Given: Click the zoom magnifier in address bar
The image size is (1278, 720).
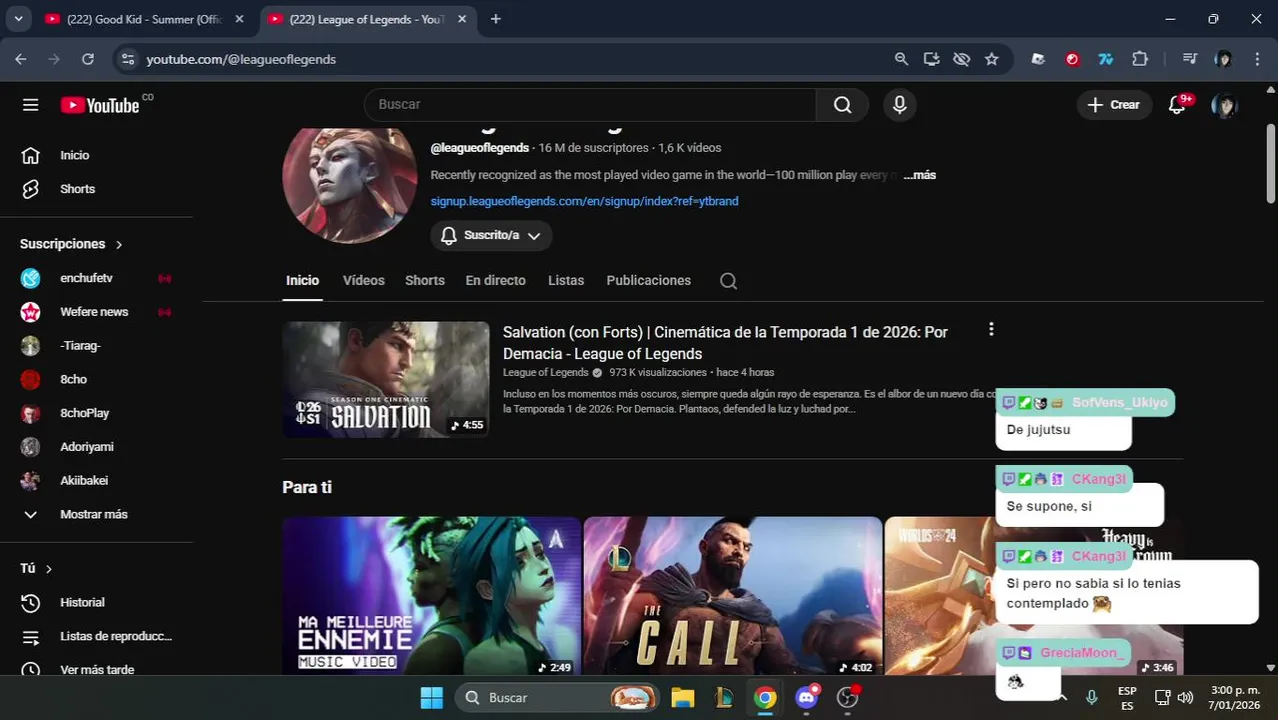Looking at the screenshot, I should click(x=901, y=59).
